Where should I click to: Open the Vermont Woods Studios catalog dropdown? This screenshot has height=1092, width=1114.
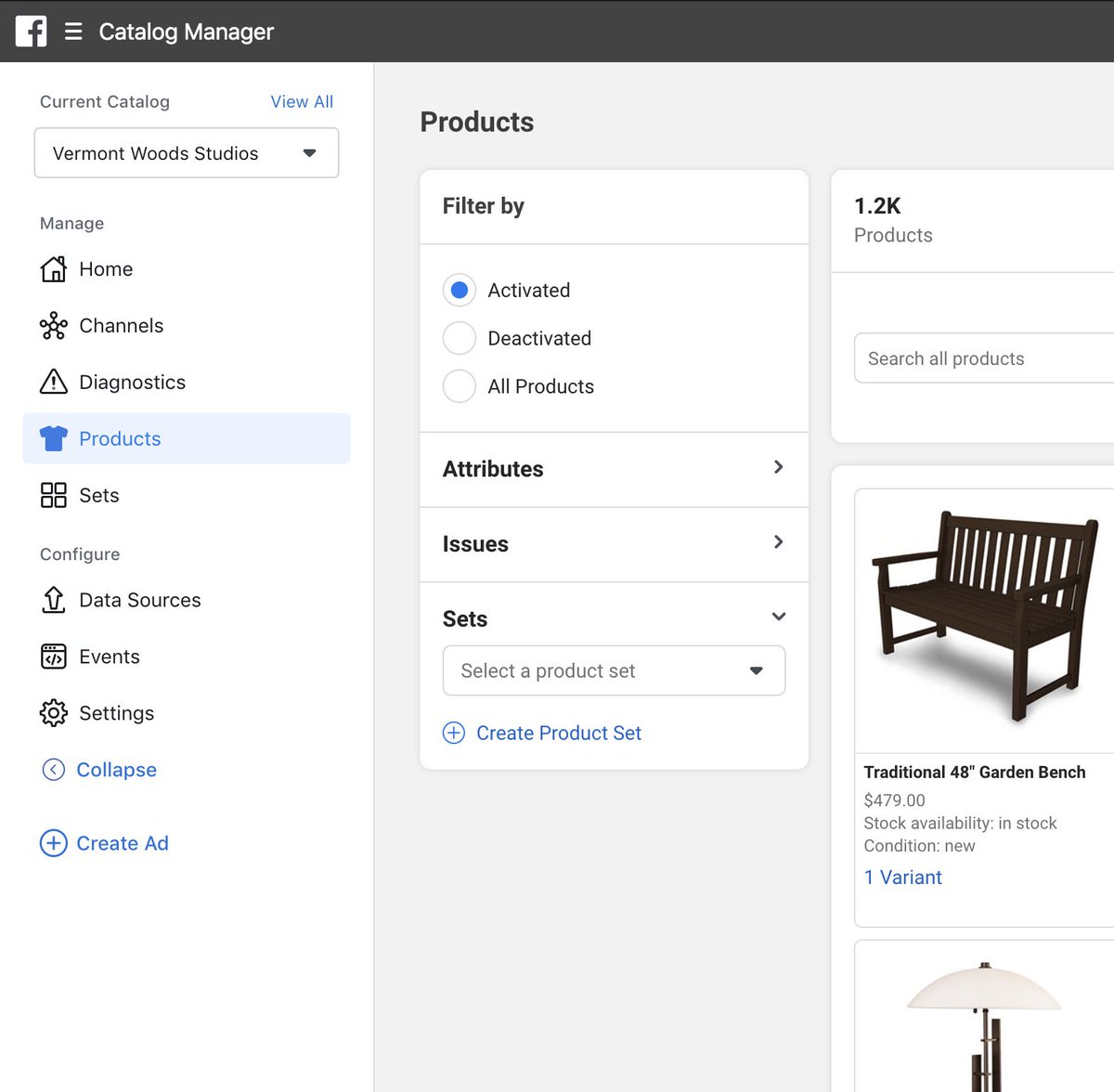click(x=187, y=153)
